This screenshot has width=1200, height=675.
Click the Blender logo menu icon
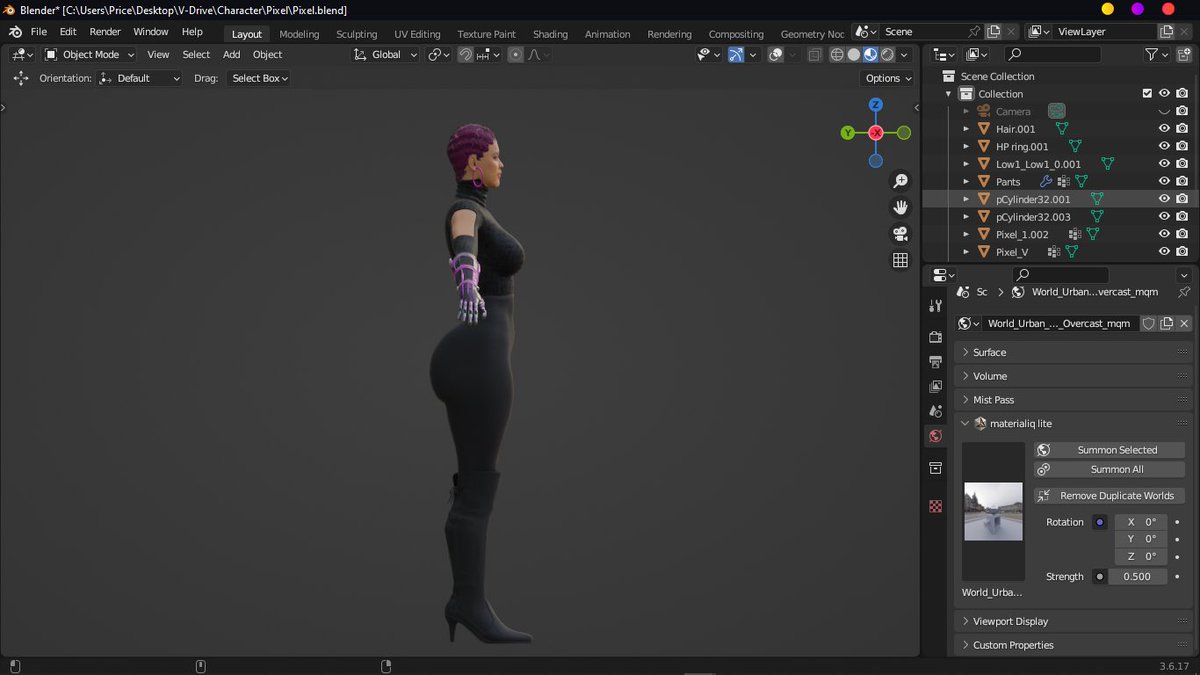[16, 32]
